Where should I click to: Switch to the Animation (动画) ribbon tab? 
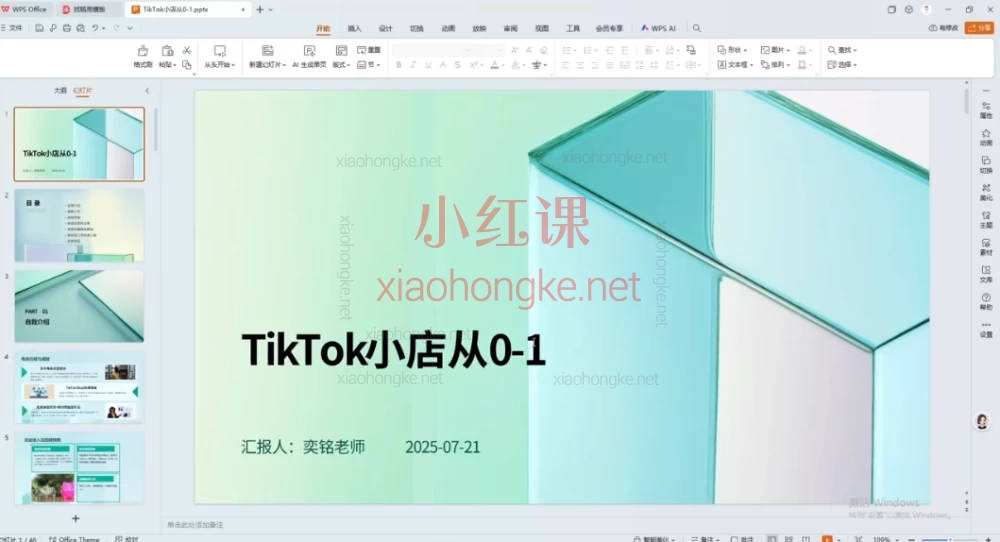point(448,29)
